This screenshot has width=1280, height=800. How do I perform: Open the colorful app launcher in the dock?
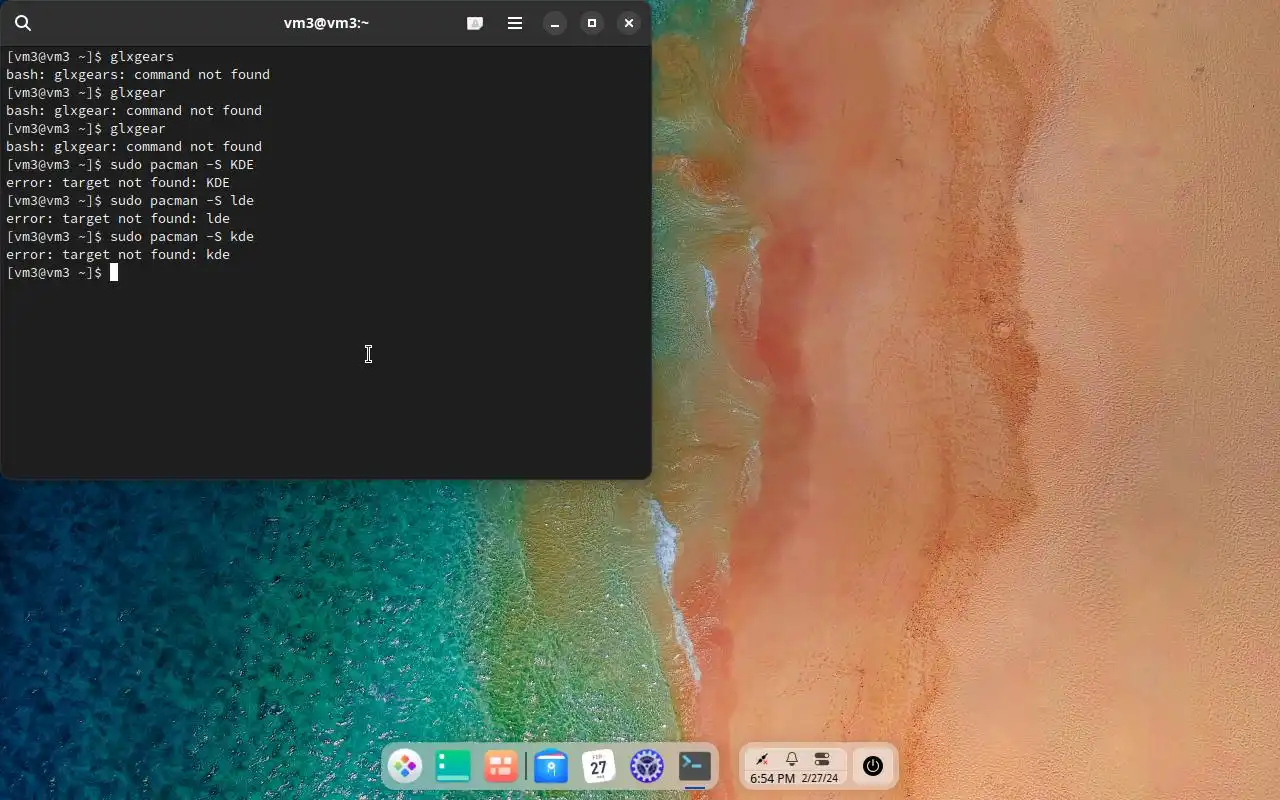pyautogui.click(x=405, y=767)
